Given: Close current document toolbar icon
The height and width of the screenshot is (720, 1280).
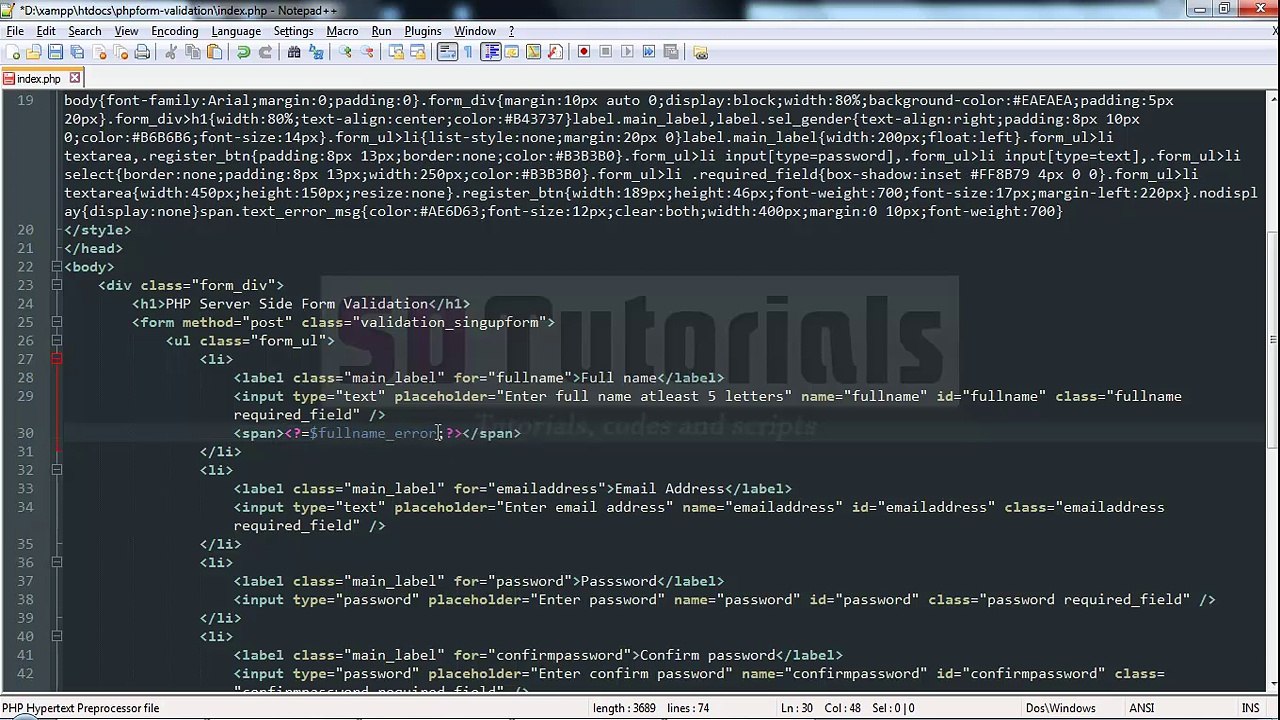Looking at the screenshot, I should point(99,52).
